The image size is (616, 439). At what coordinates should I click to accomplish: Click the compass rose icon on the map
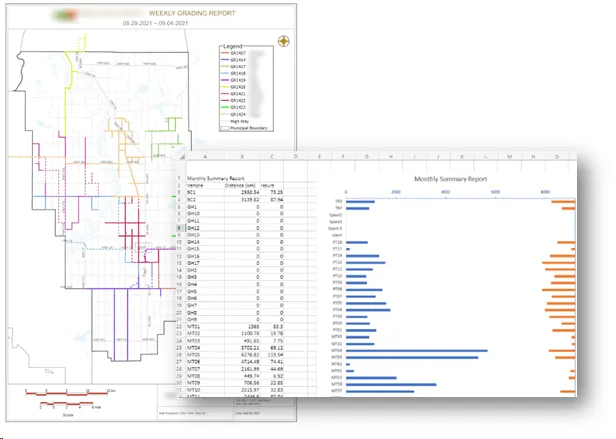click(x=284, y=41)
